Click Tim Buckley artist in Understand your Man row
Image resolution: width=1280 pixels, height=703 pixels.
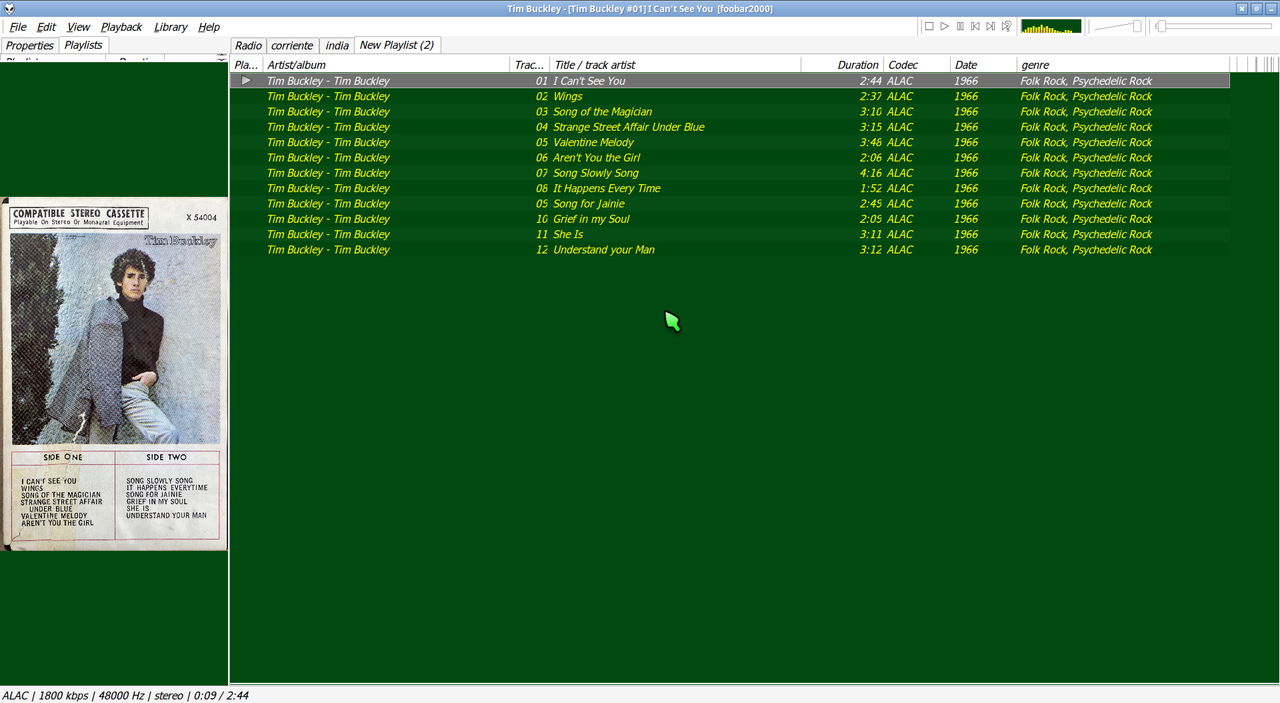click(328, 250)
